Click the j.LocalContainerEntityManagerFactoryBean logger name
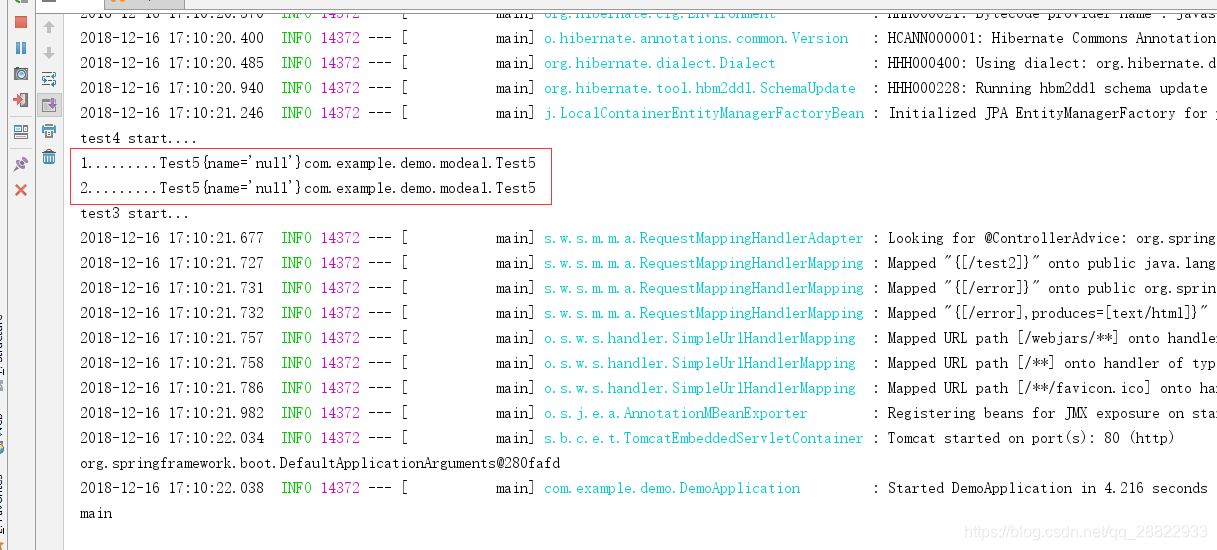The image size is (1217, 550). [x=704, y=113]
